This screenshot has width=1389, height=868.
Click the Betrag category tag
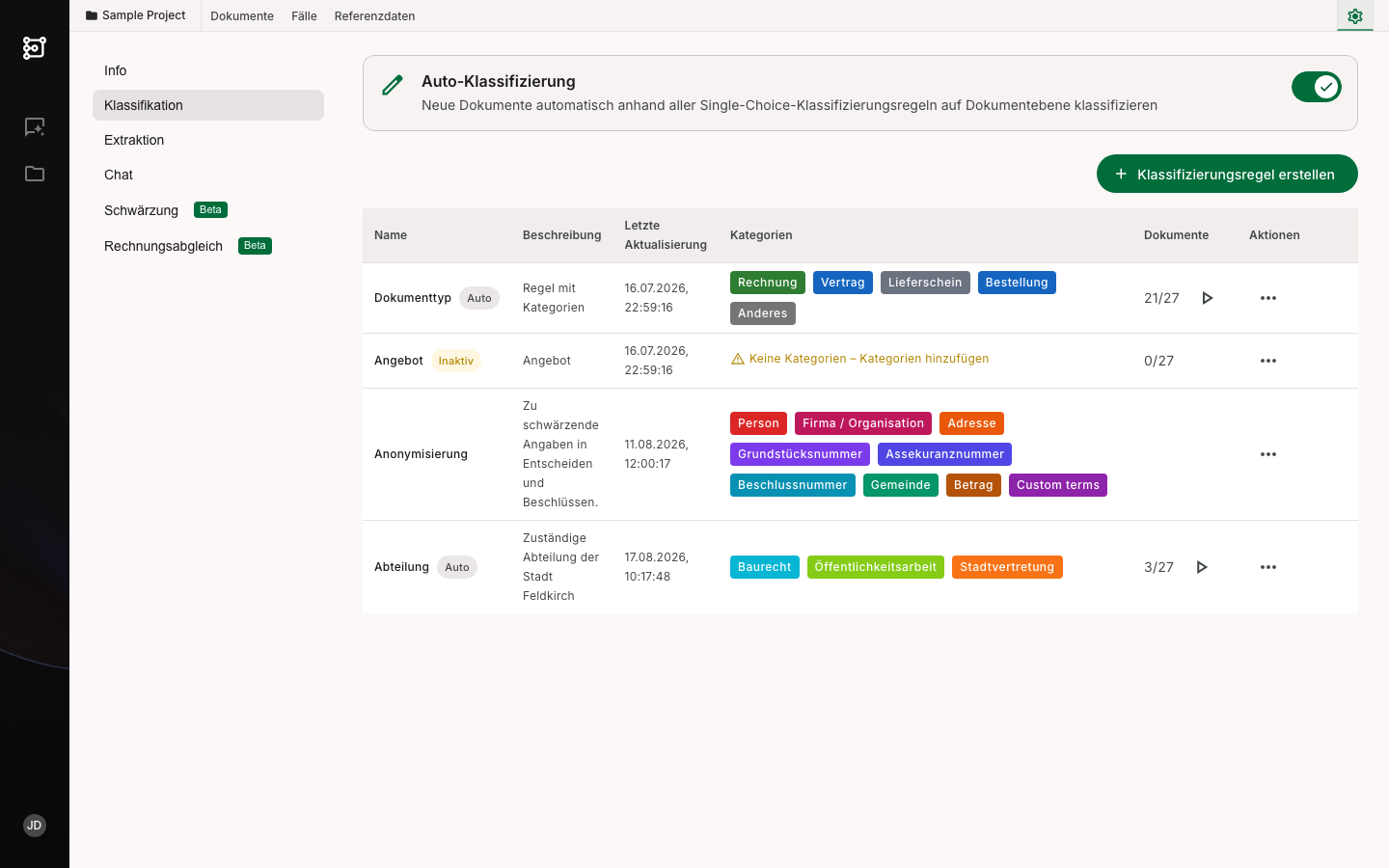(973, 485)
